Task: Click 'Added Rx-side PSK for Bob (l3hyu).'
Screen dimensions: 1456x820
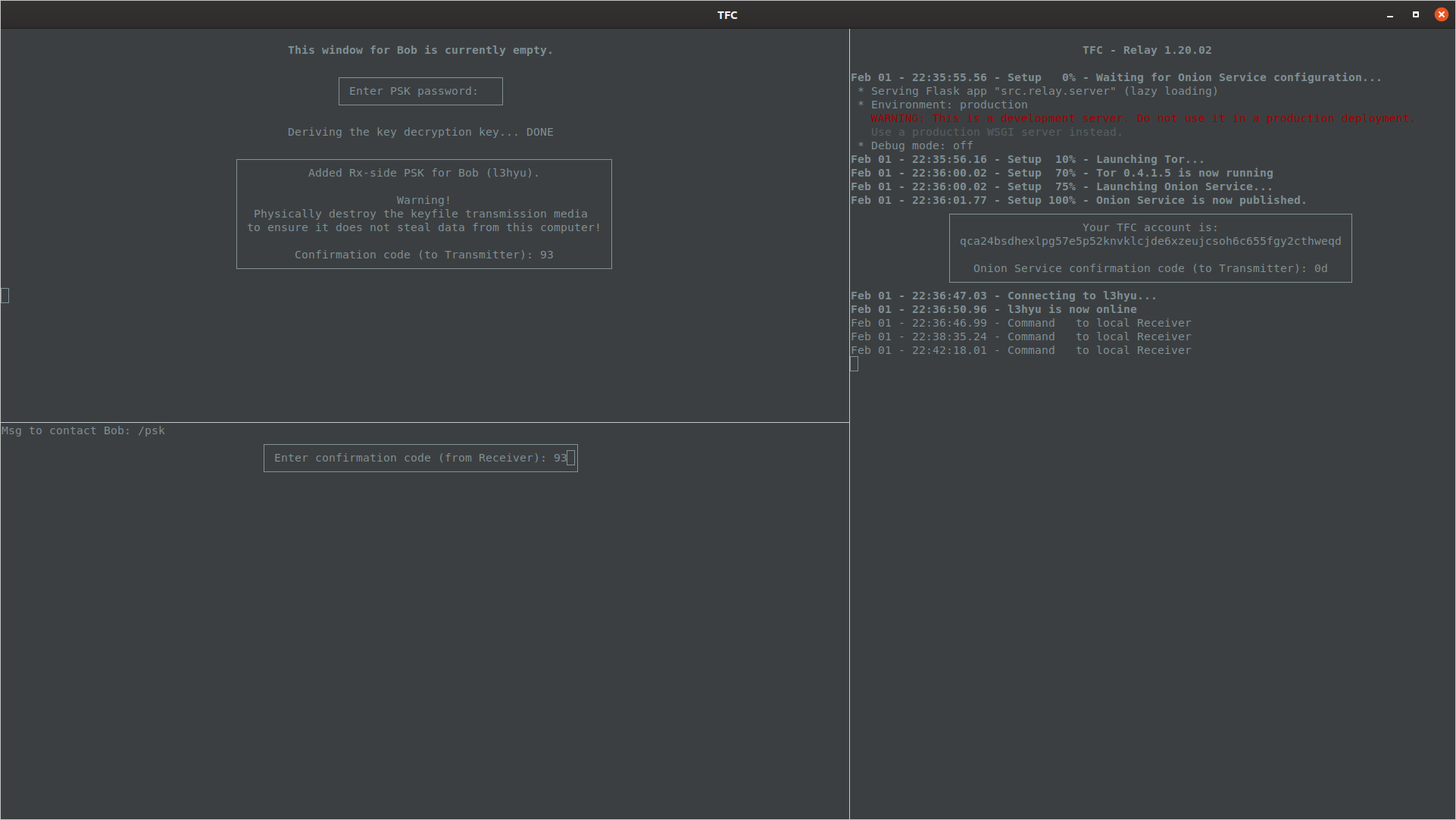Action: pos(423,173)
